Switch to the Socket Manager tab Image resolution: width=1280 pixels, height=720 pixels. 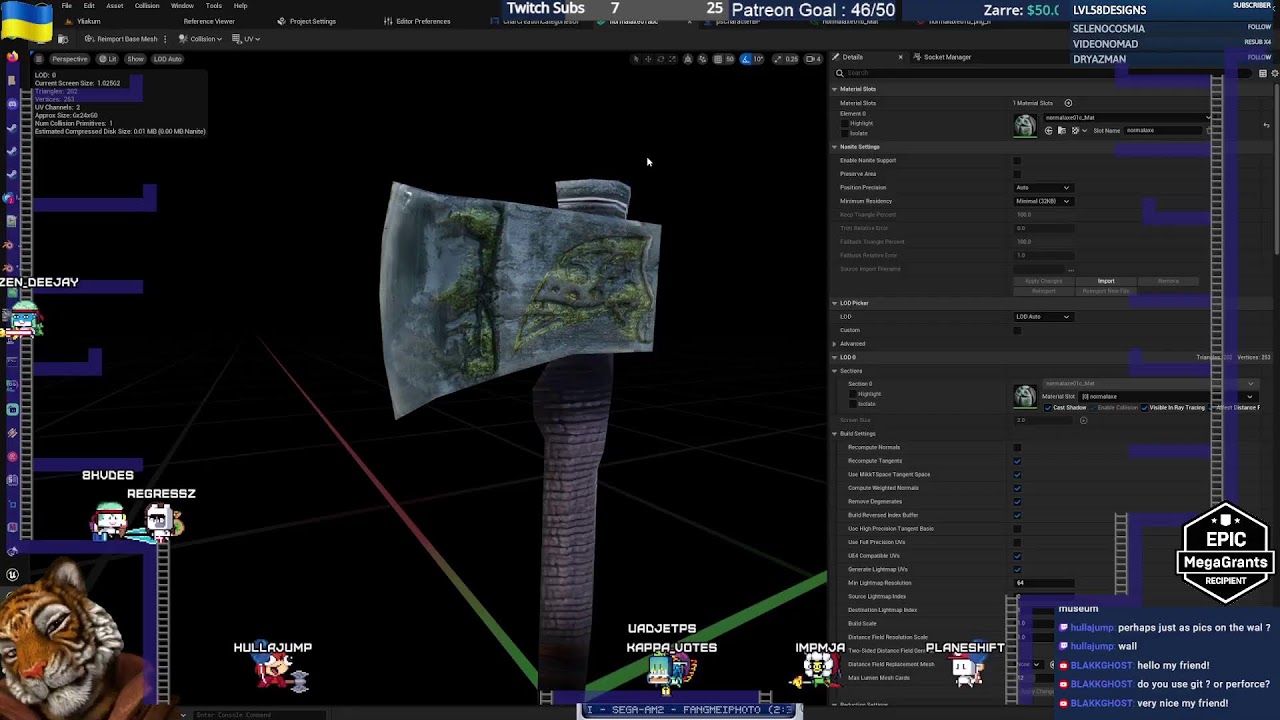coord(942,57)
